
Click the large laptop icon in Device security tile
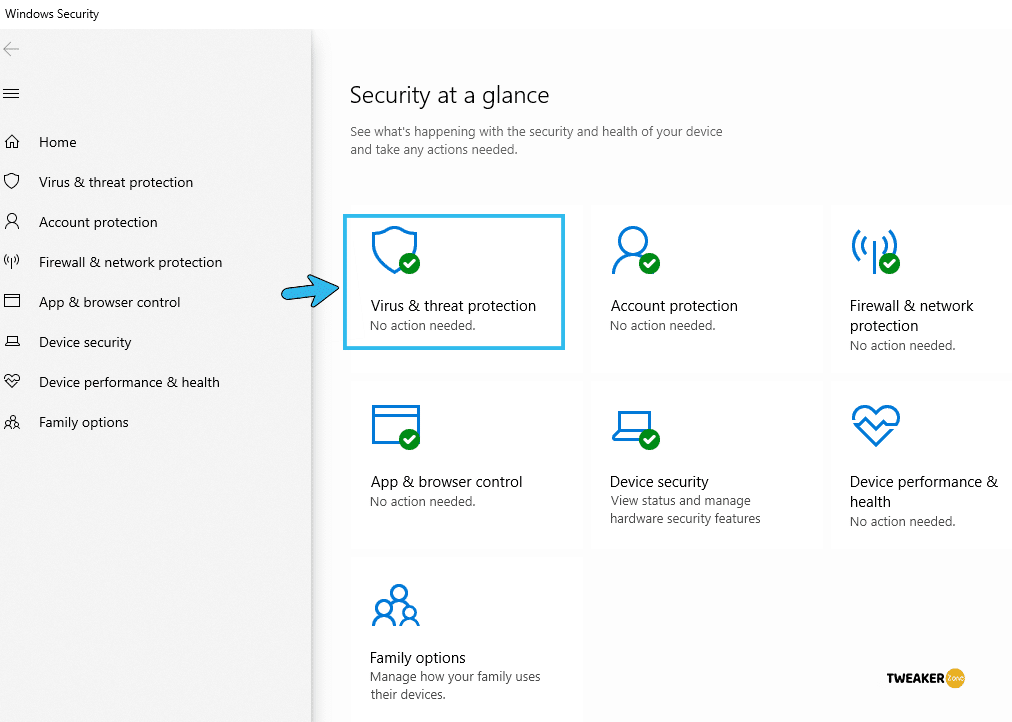click(x=635, y=429)
